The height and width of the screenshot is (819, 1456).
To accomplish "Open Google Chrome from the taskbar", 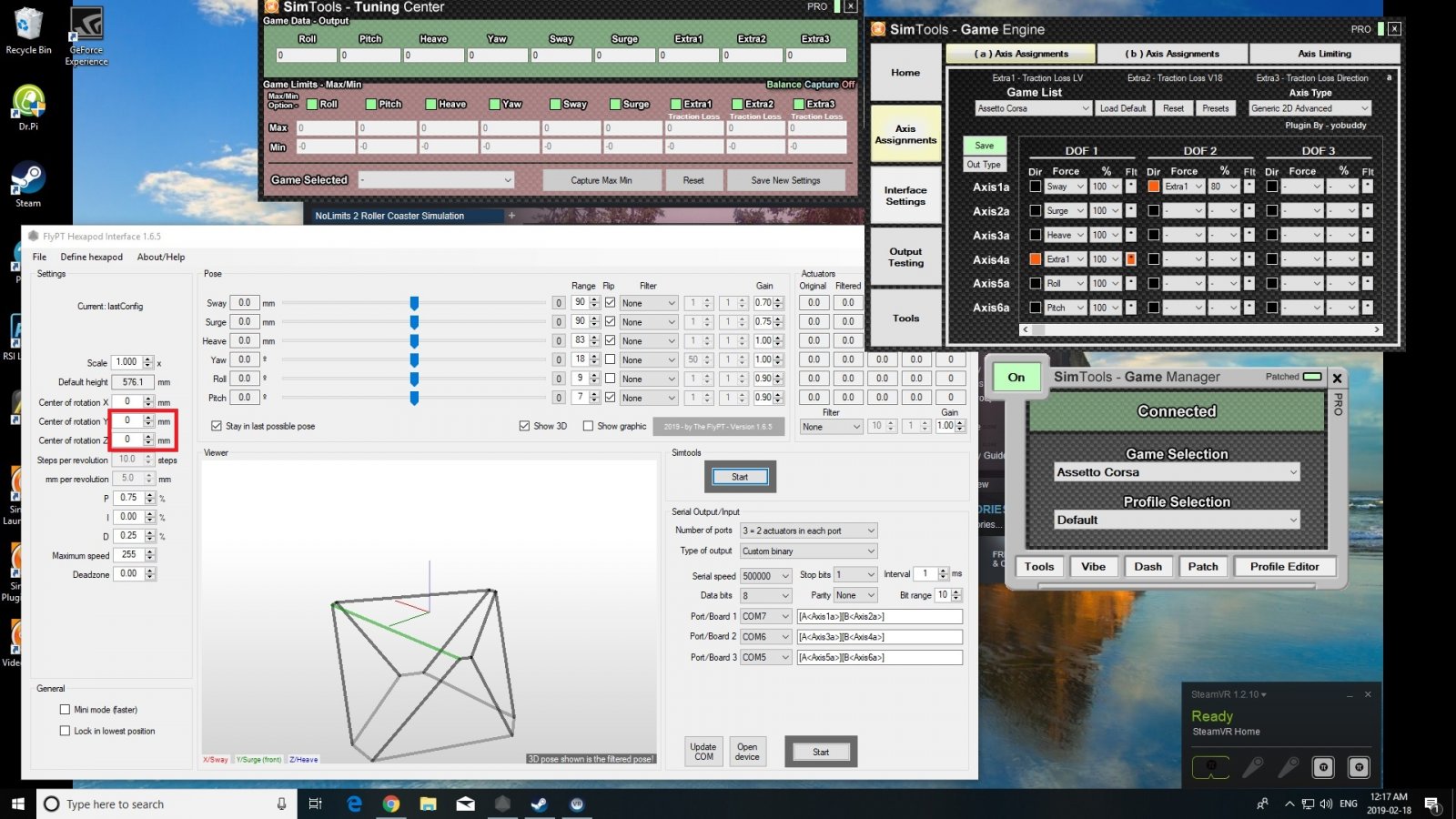I will (x=391, y=804).
